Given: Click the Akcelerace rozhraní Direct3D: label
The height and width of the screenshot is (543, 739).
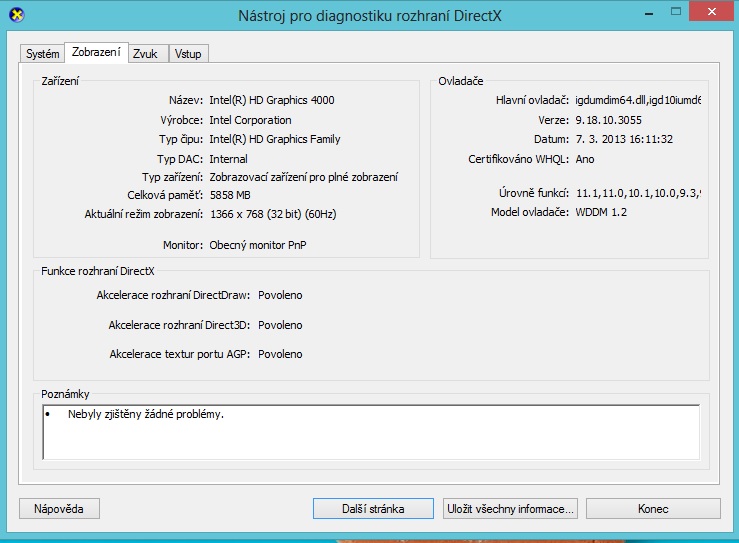Looking at the screenshot, I should (179, 325).
